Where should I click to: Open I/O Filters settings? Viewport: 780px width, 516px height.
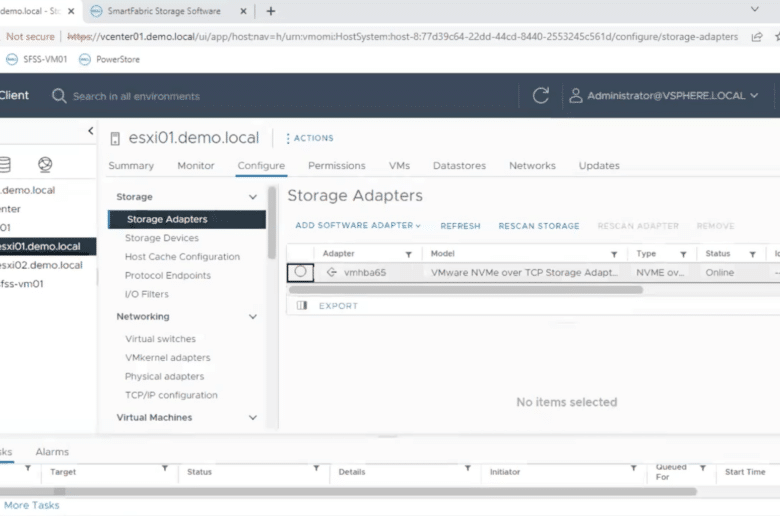[147, 294]
